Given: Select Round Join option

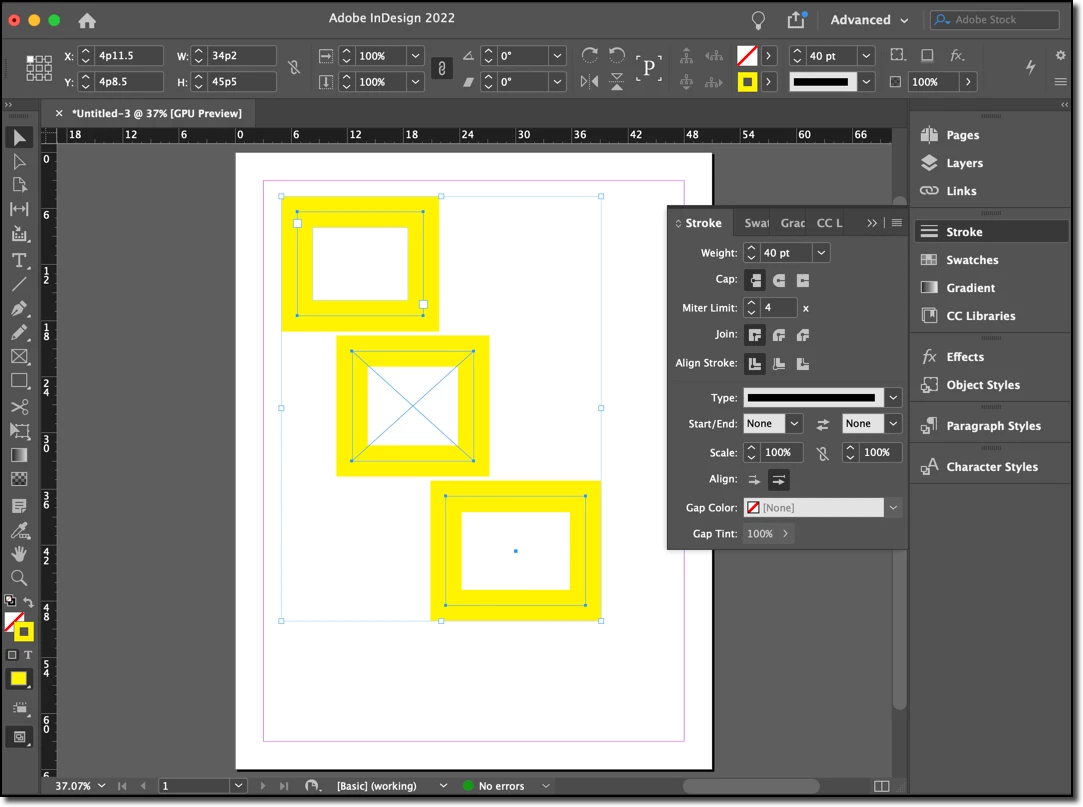Looking at the screenshot, I should [779, 335].
